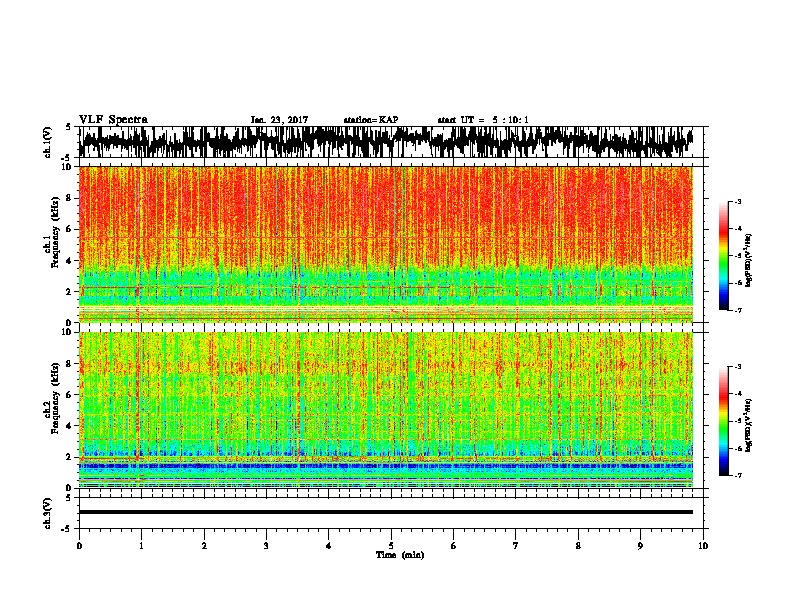
Task: Click time axis tick label "0"
Action: tap(79, 545)
